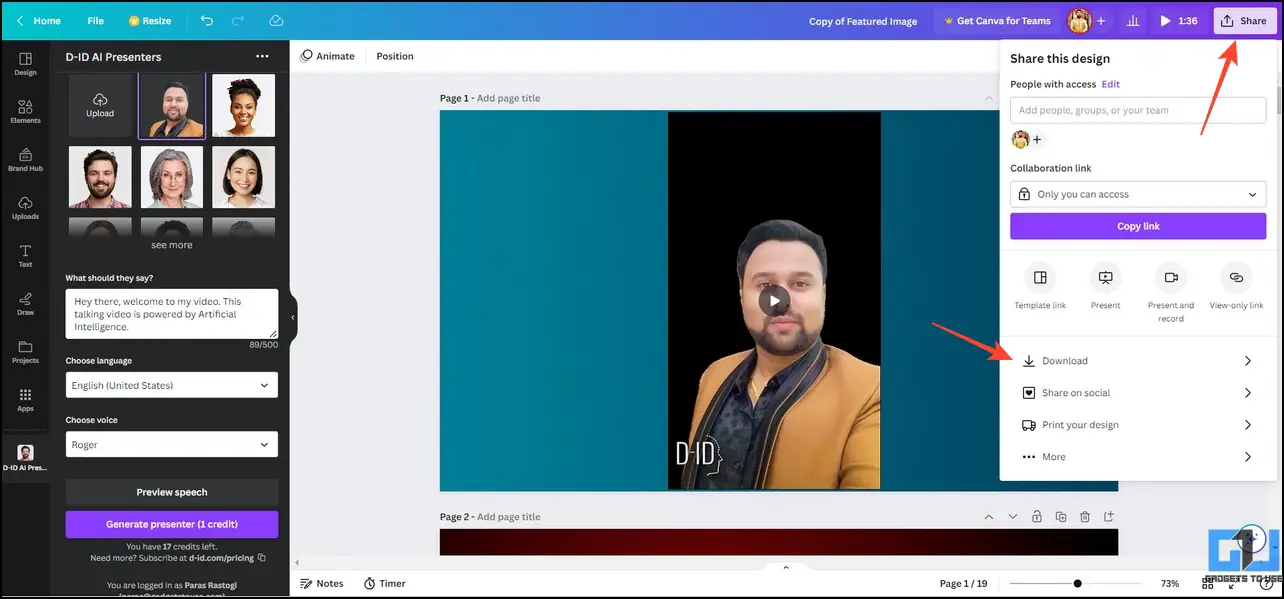
Task: Click Add page title for Page 1
Action: coord(508,98)
